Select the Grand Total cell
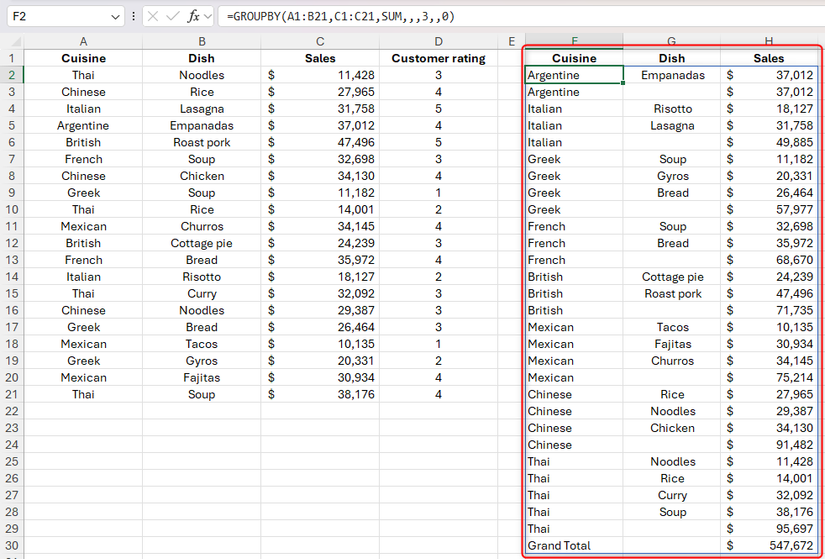Viewport: 825px width, 559px height. pyautogui.click(x=573, y=546)
